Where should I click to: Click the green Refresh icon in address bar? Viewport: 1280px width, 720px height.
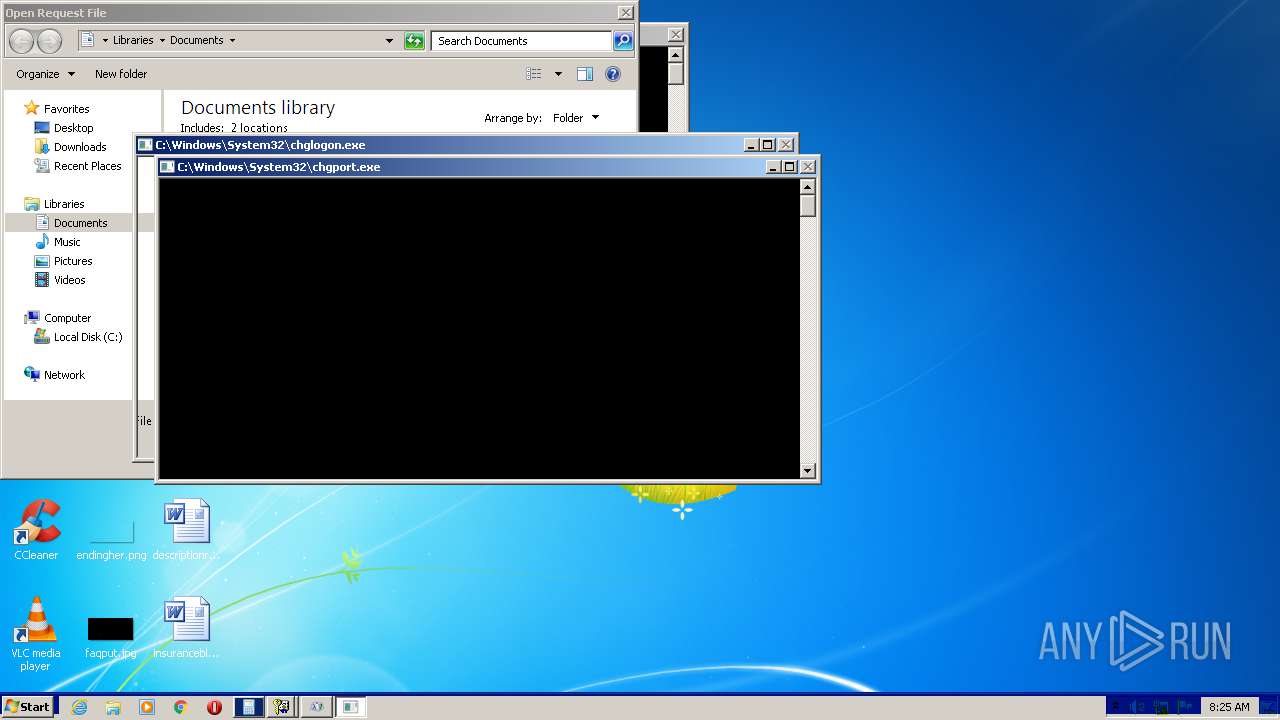click(414, 41)
